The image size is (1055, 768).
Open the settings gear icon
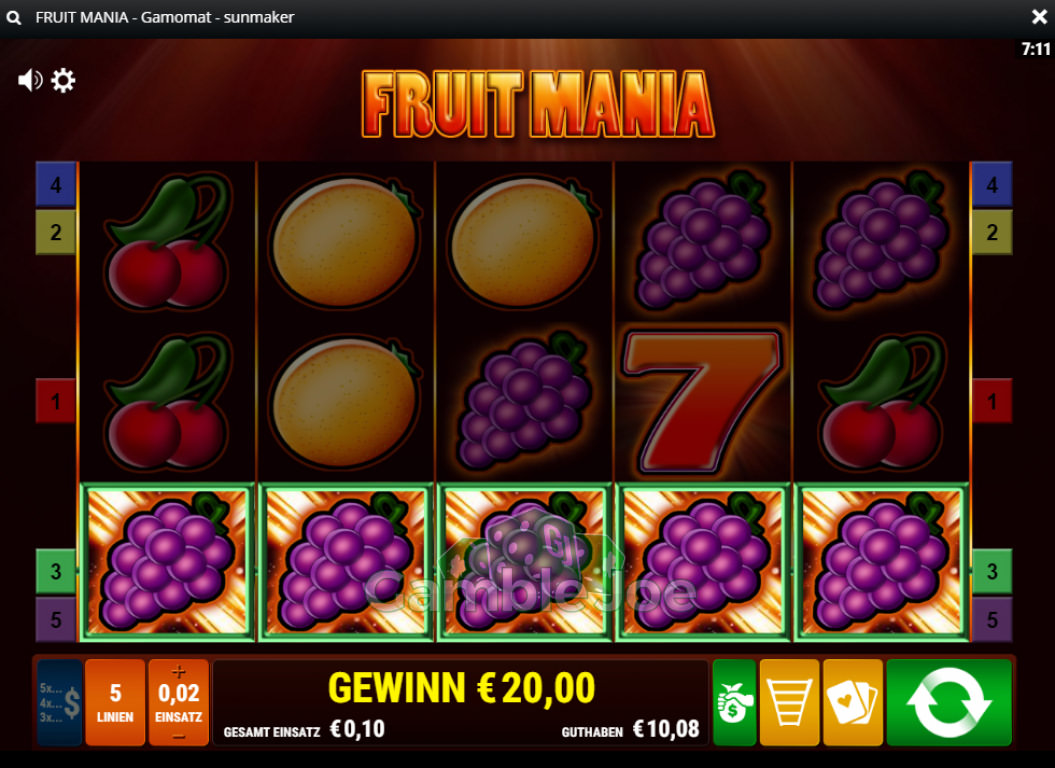pos(63,81)
